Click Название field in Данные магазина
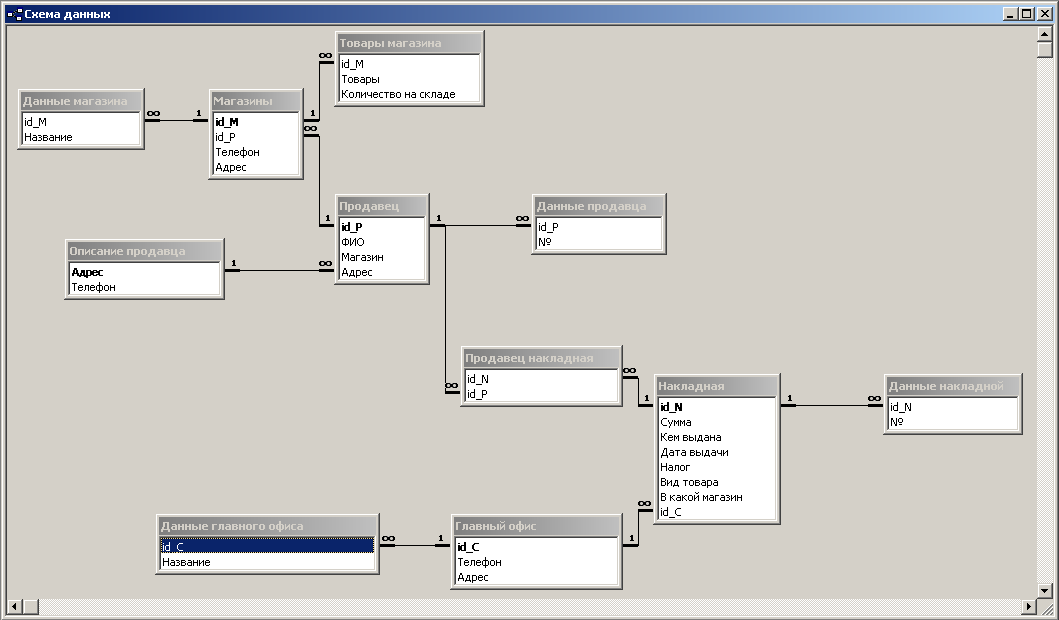 click(x=81, y=137)
